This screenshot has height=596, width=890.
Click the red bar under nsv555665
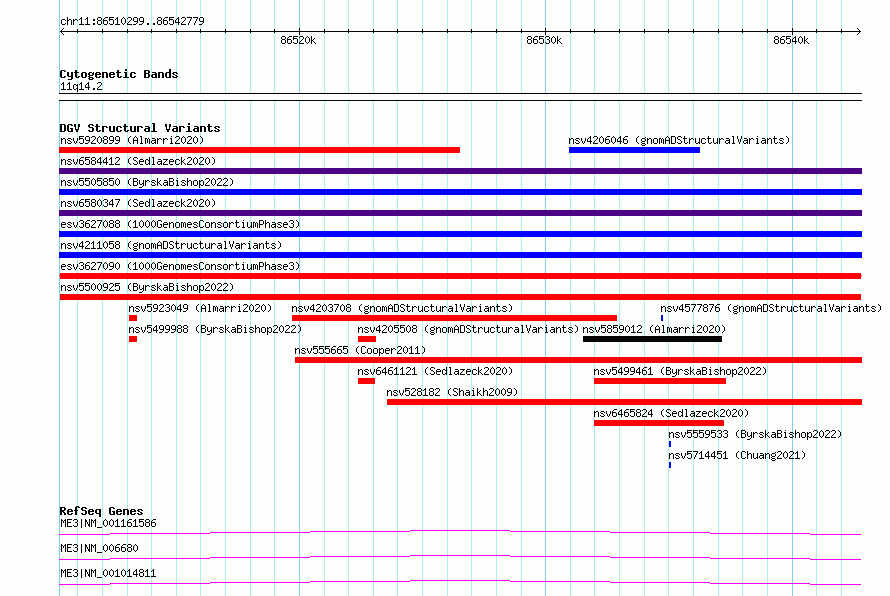[x=578, y=360]
